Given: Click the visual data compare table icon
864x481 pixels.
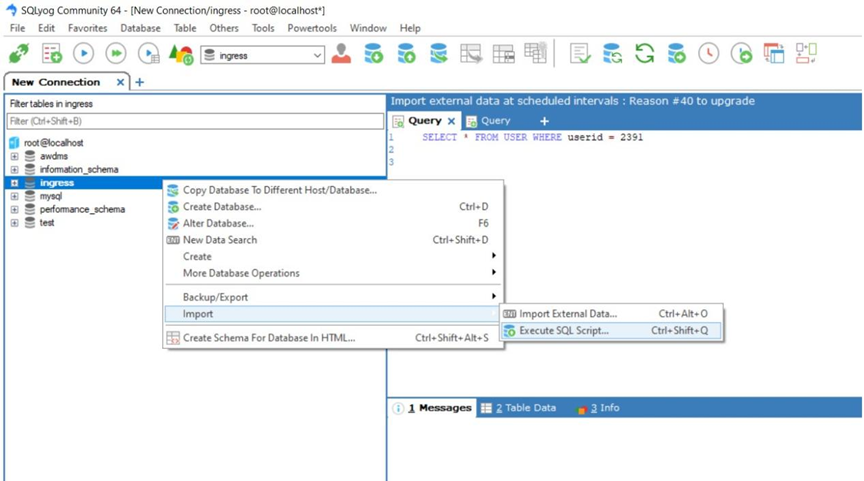Looking at the screenshot, I should coord(774,54).
